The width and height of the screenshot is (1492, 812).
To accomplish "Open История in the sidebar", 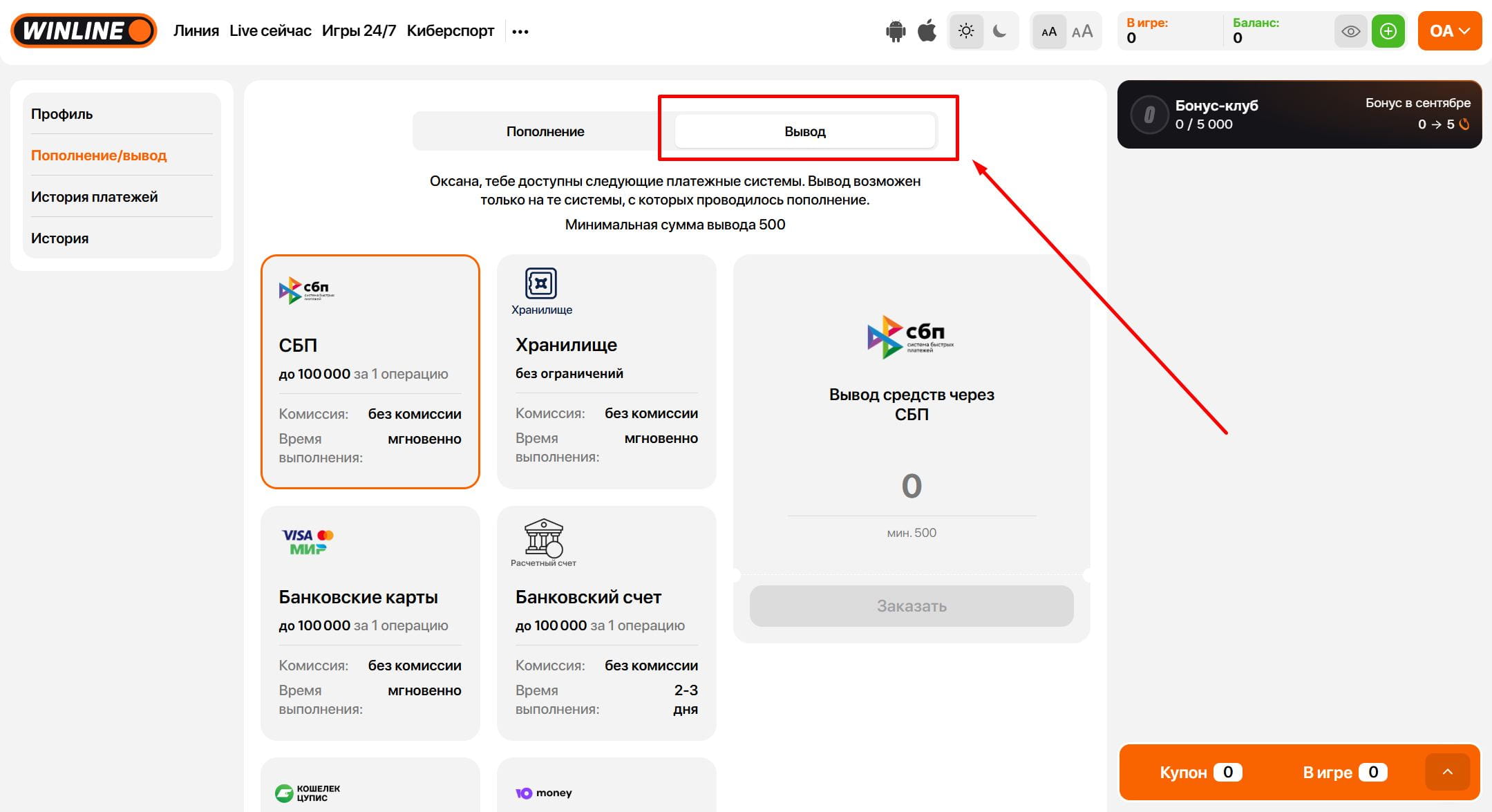I will point(122,238).
